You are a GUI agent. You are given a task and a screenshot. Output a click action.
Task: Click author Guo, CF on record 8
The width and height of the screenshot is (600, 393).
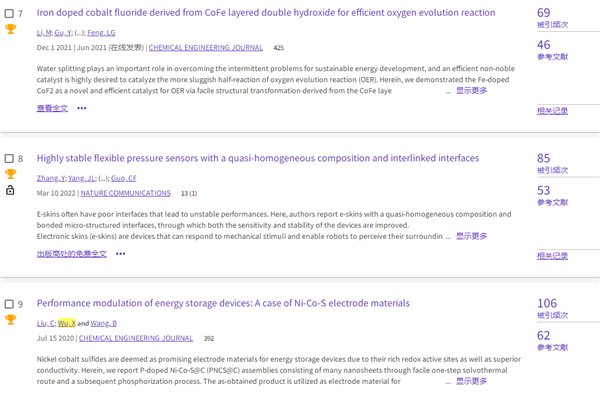[x=124, y=178]
